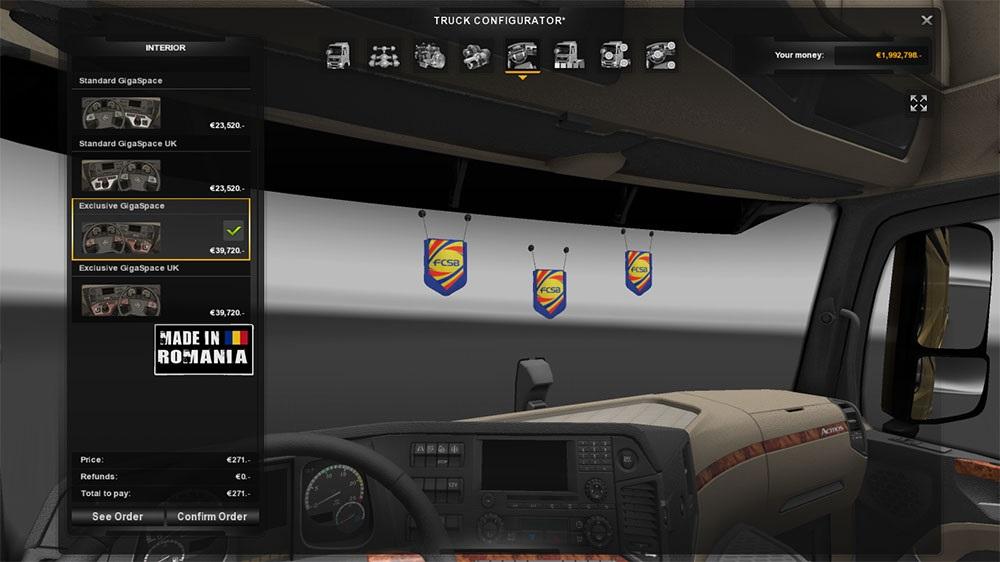Click the interior dashboard category icon
Viewport: 1000px width, 562px height.
pos(522,55)
